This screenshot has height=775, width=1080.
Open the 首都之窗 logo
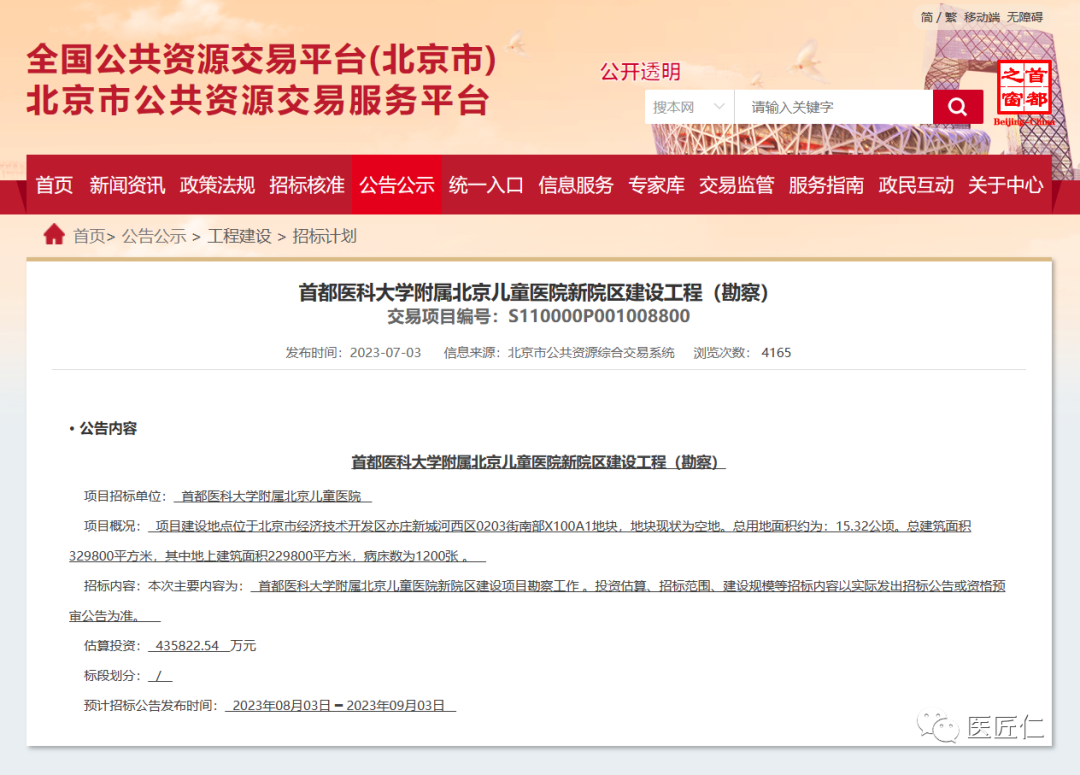click(1024, 92)
